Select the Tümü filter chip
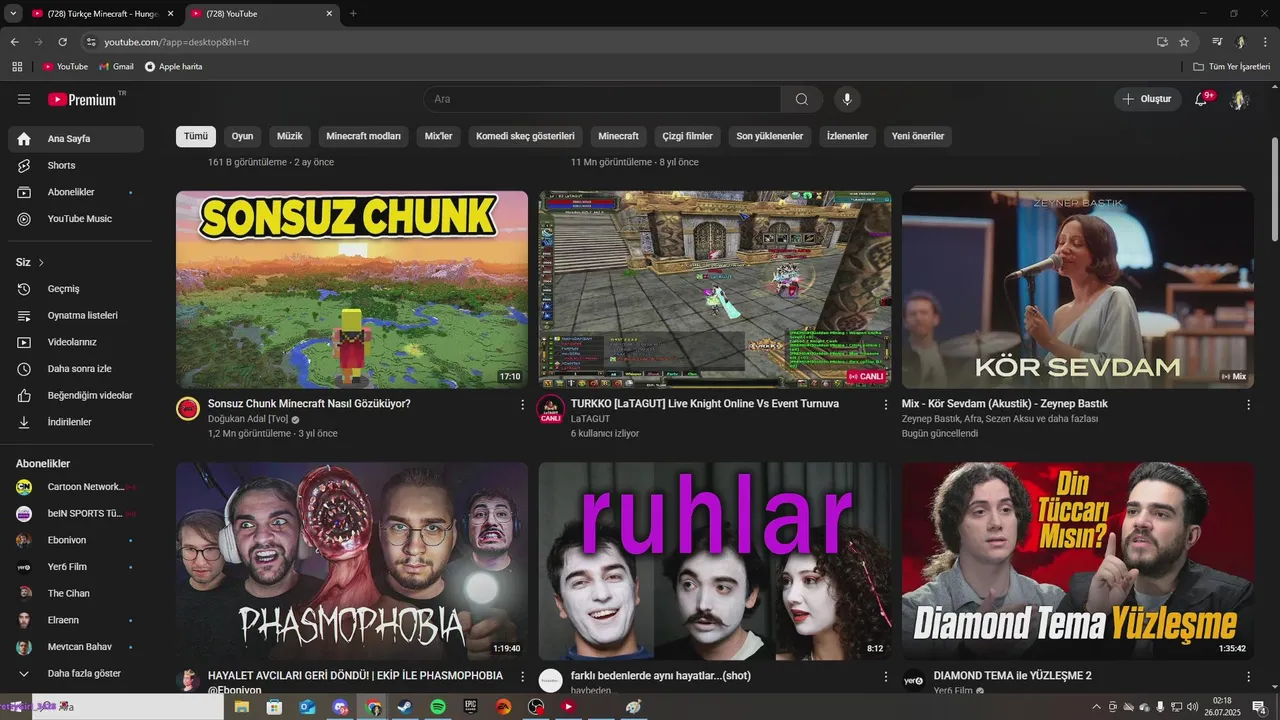Image resolution: width=1280 pixels, height=720 pixels. [196, 136]
